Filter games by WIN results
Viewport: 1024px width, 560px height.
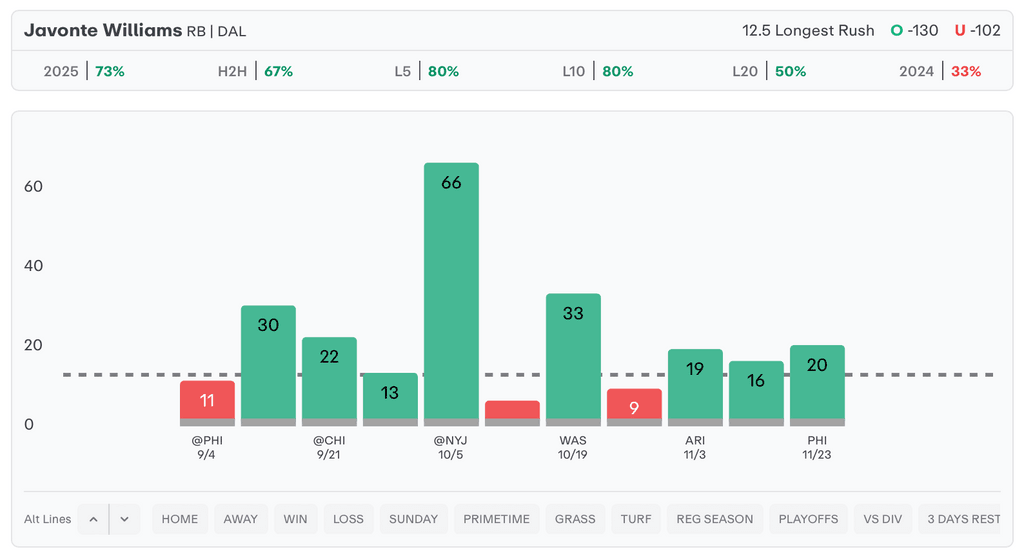coord(296,519)
